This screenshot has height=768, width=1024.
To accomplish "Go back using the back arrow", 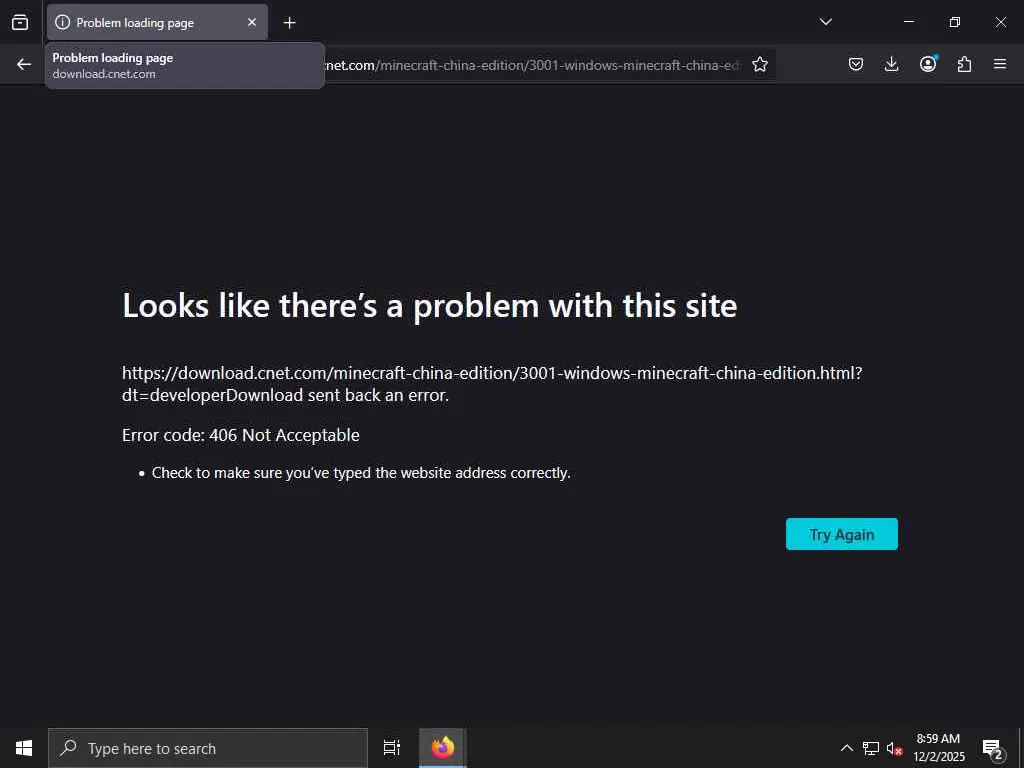I will coord(24,64).
